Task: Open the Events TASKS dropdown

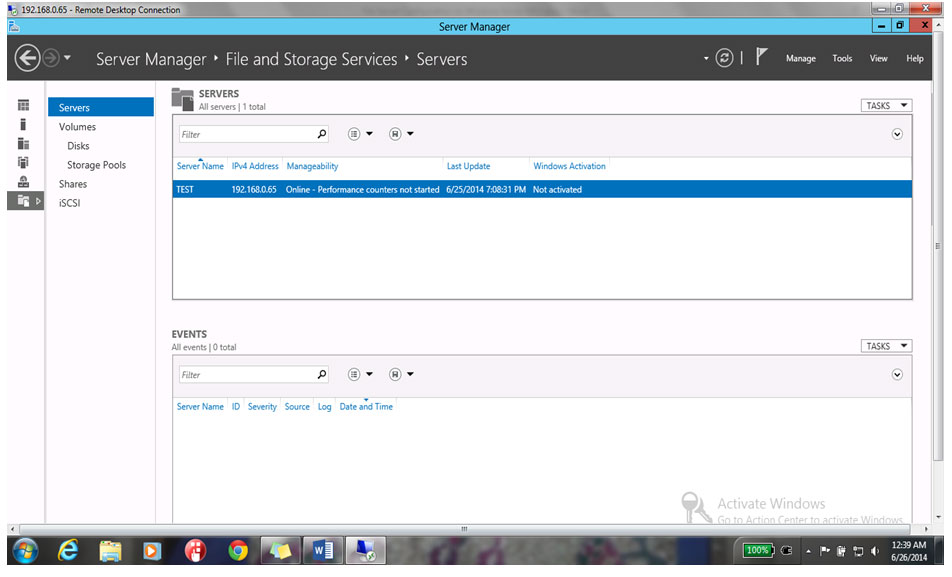Action: [886, 346]
